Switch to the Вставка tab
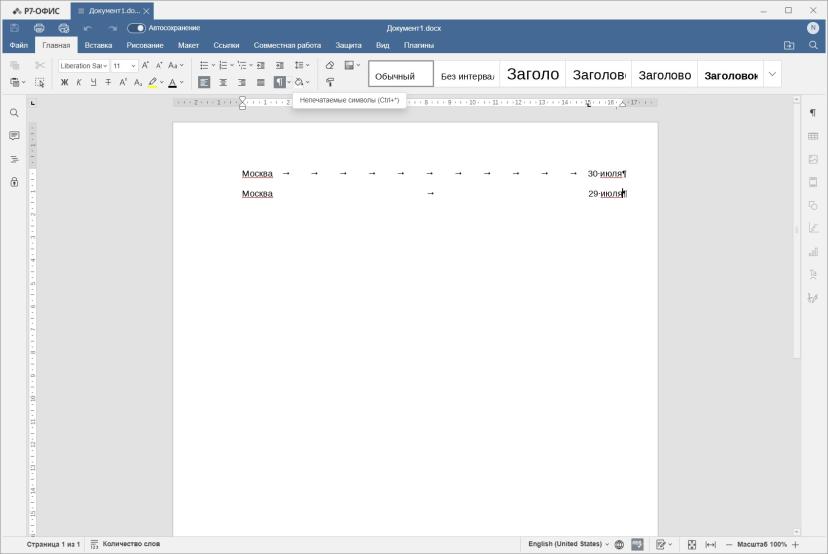This screenshot has height=554, width=828. click(x=98, y=45)
